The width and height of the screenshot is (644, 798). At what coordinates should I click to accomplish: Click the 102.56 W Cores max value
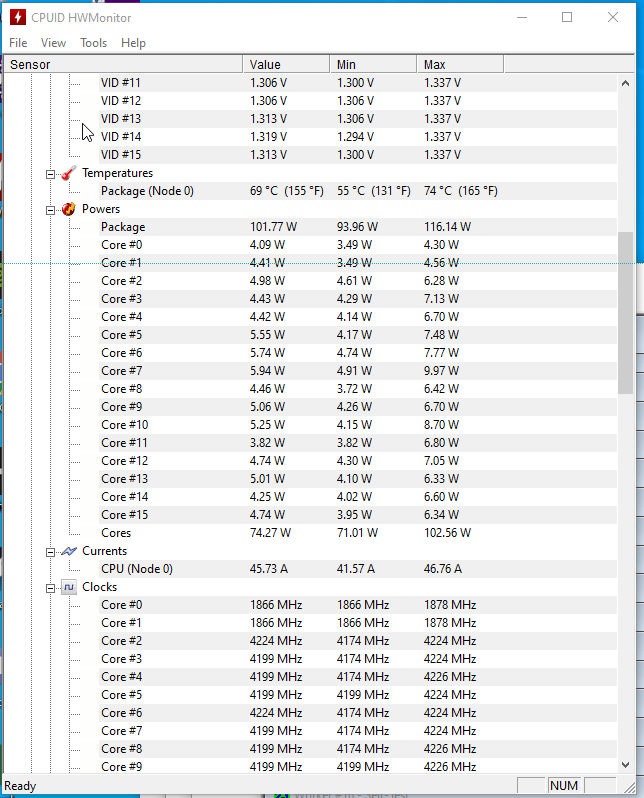pos(447,533)
